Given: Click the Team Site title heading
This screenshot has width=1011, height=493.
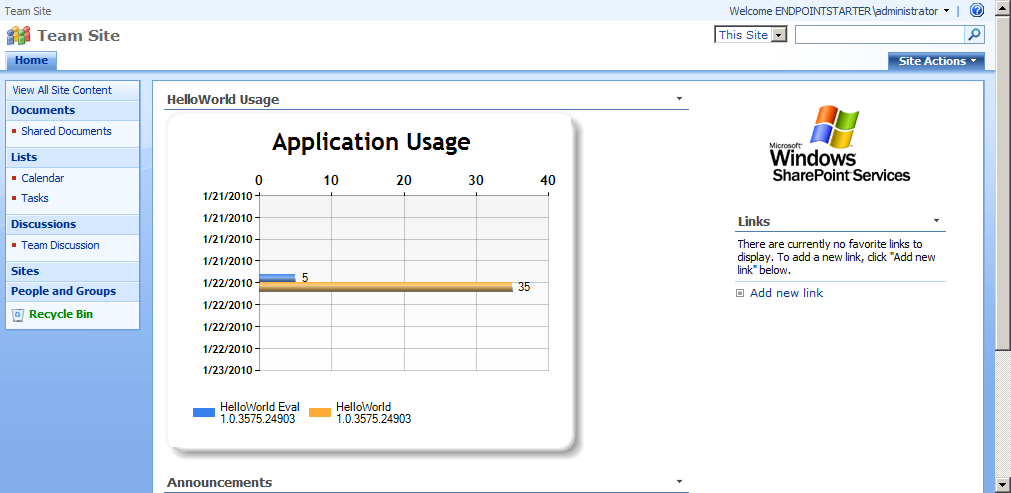Looking at the screenshot, I should pyautogui.click(x=79, y=35).
